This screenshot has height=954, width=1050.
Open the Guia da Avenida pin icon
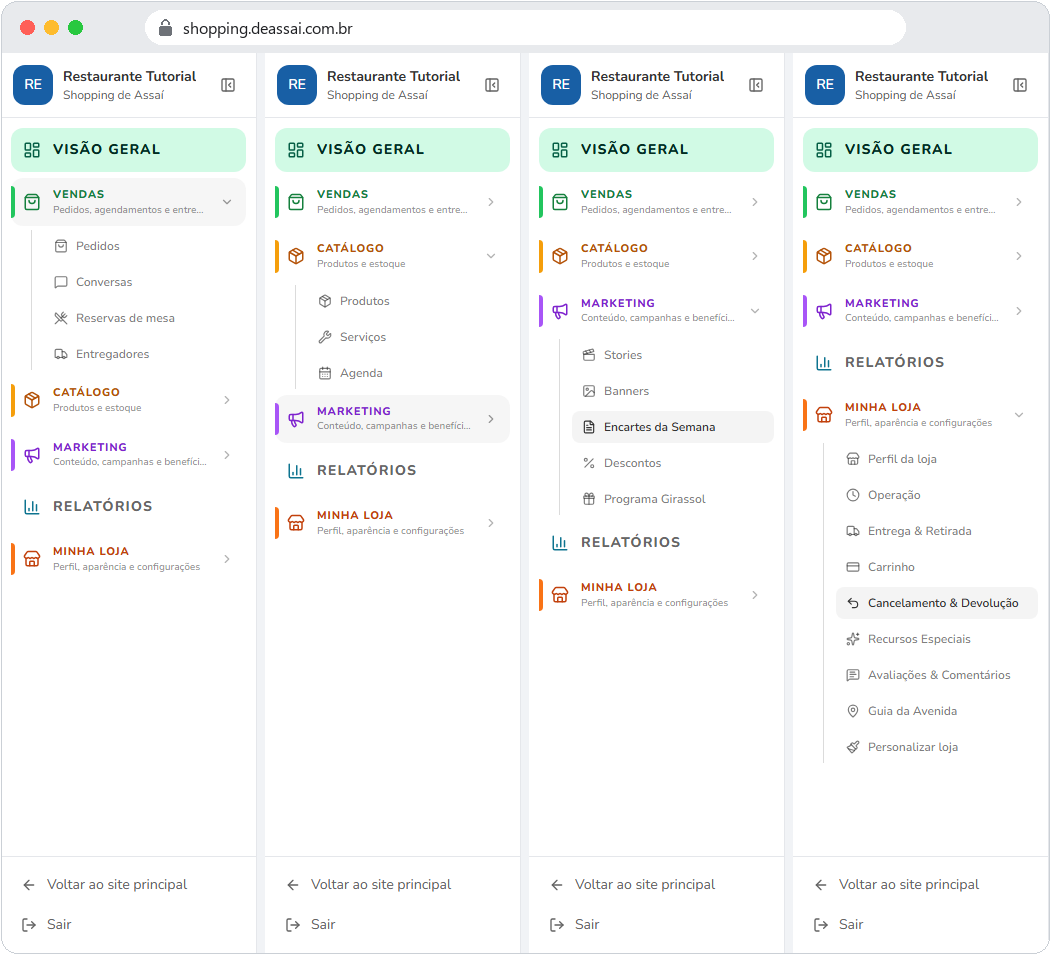click(852, 711)
